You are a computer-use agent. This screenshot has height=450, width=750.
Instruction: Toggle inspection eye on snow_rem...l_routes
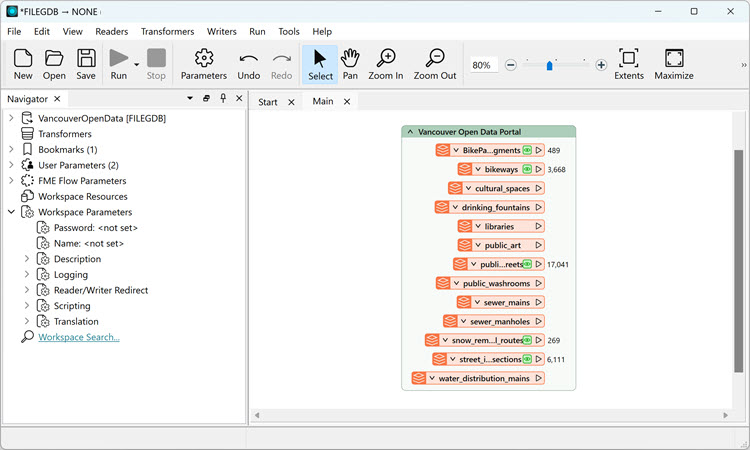(x=527, y=340)
